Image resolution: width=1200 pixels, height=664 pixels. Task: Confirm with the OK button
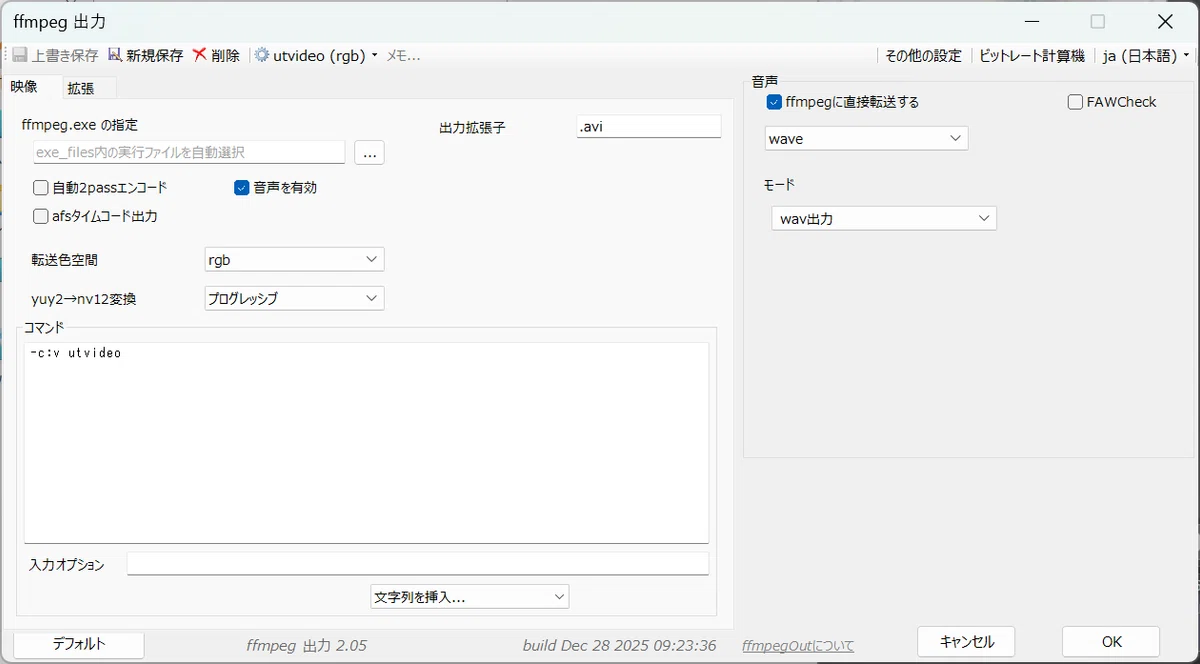pyautogui.click(x=1111, y=641)
